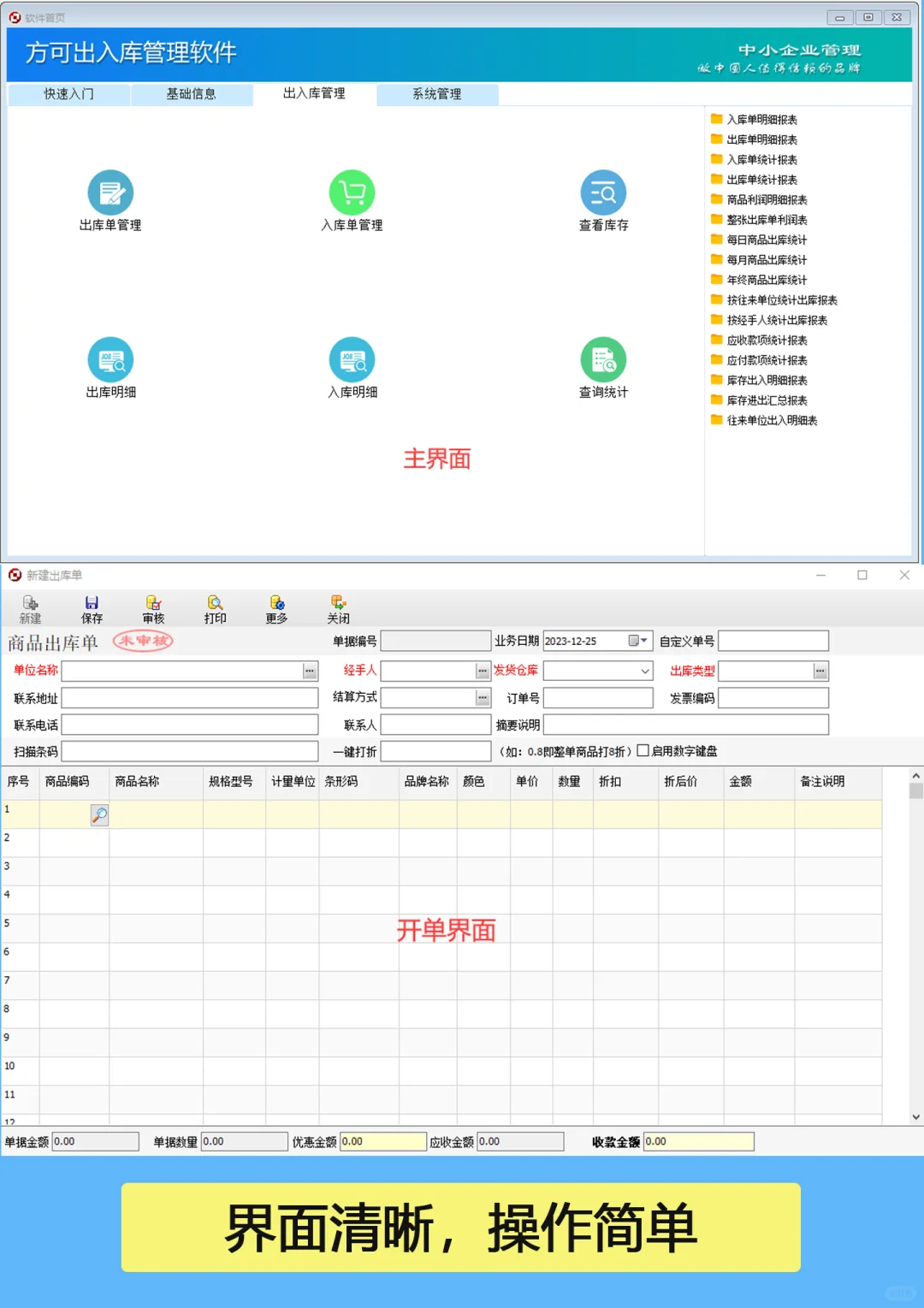924x1308 pixels.
Task: Switch to the 系统管理 tab
Action: [x=436, y=94]
